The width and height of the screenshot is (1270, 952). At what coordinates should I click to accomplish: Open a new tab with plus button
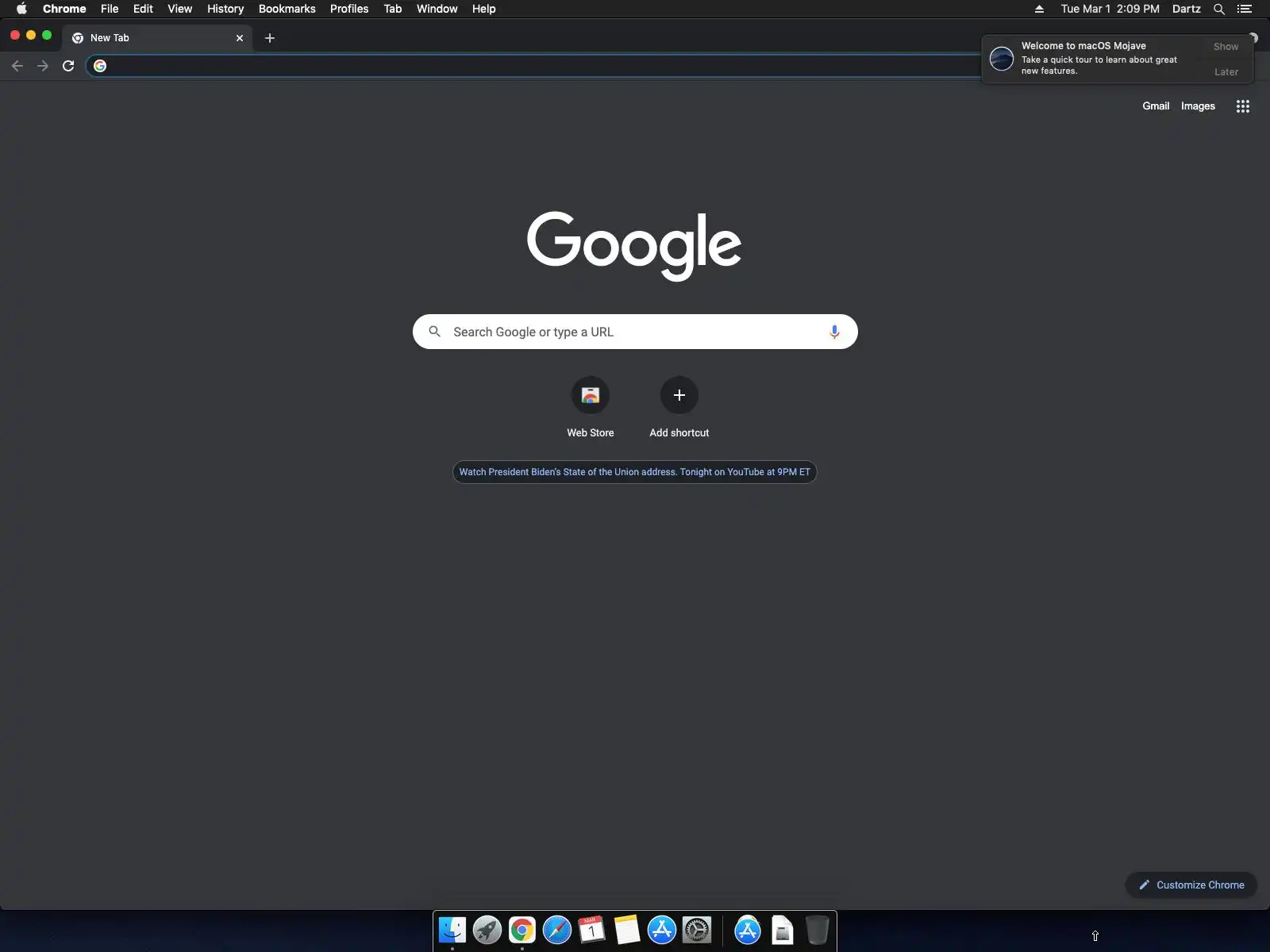pyautogui.click(x=270, y=38)
